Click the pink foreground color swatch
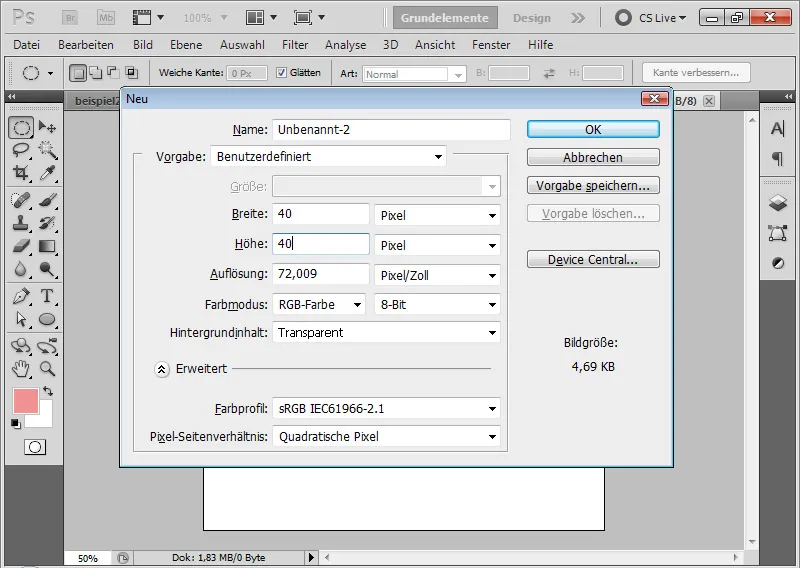Viewport: 800px width, 568px height. point(26,400)
